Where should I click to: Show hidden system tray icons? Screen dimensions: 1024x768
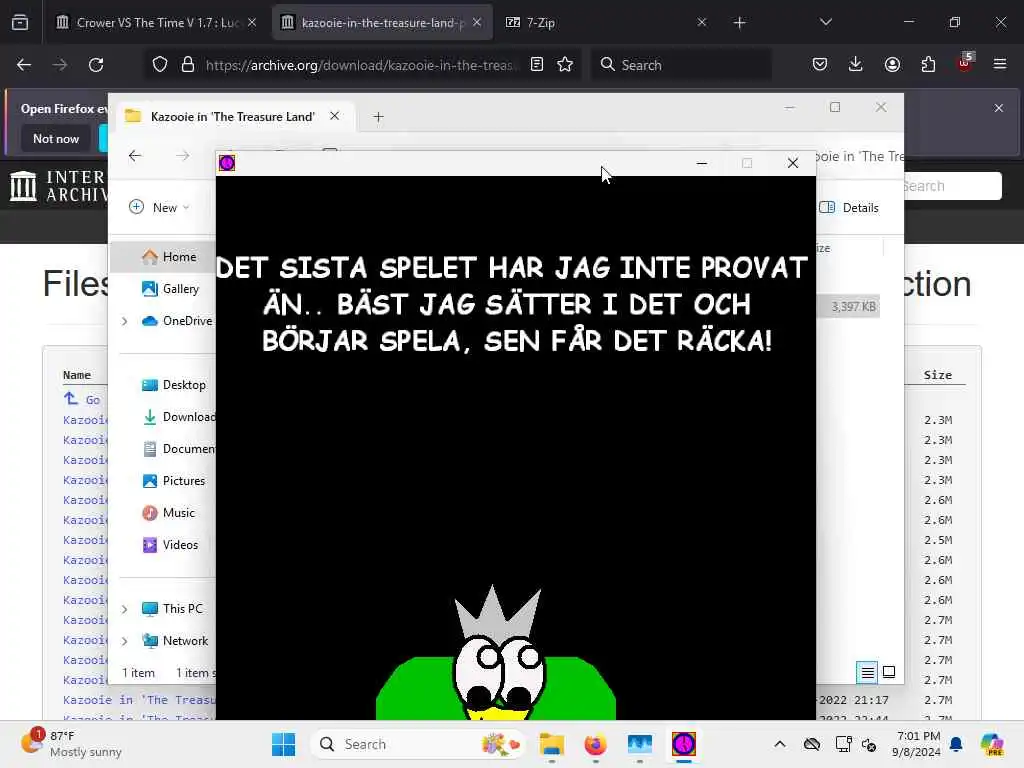point(780,744)
